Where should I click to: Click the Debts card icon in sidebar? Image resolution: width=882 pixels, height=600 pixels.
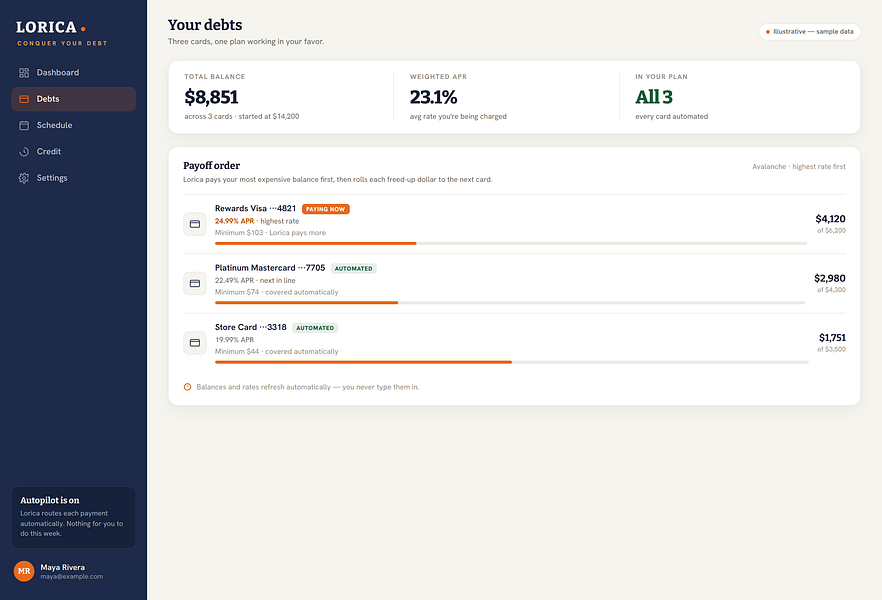[24, 99]
